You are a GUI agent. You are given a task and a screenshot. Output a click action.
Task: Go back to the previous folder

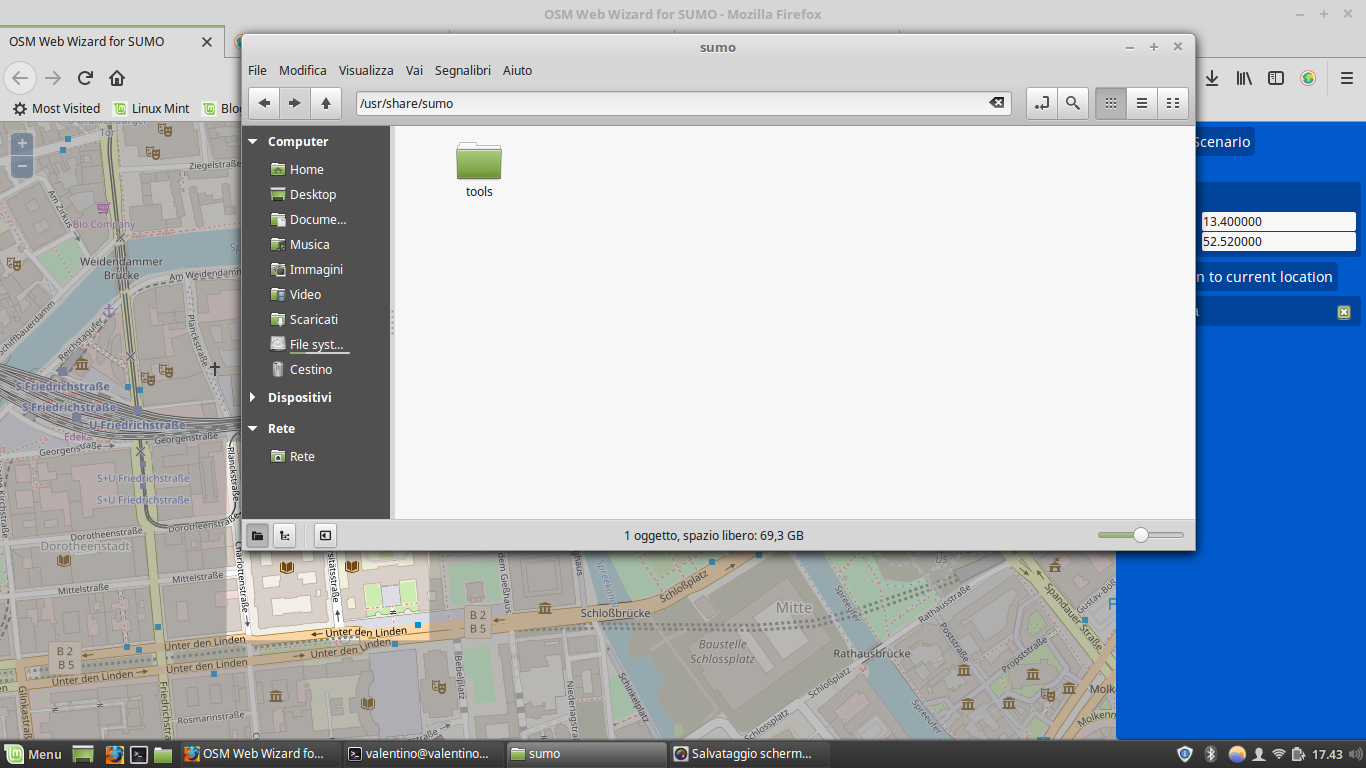(264, 103)
